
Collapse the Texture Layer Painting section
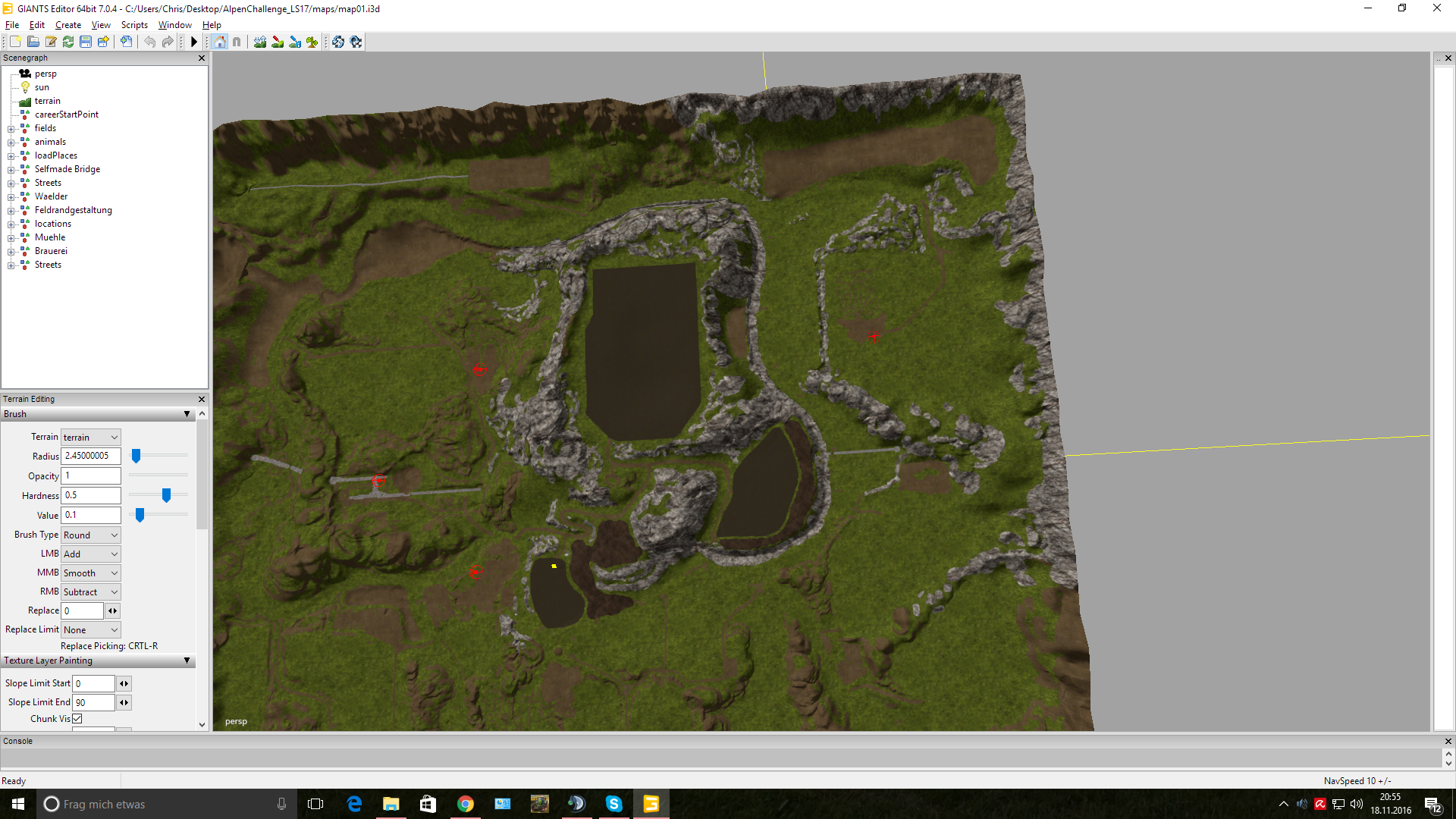(x=187, y=661)
